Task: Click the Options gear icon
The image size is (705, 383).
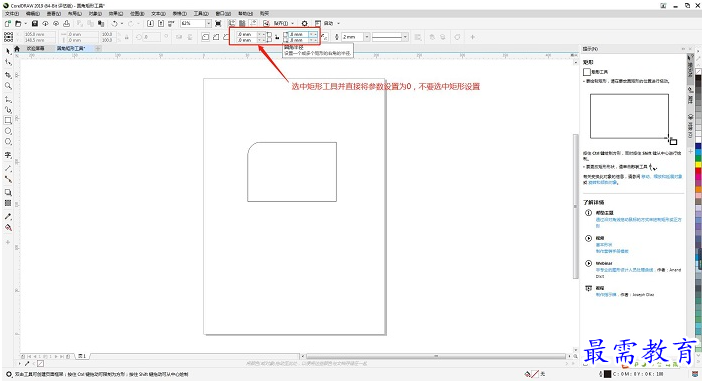Action: tap(304, 23)
